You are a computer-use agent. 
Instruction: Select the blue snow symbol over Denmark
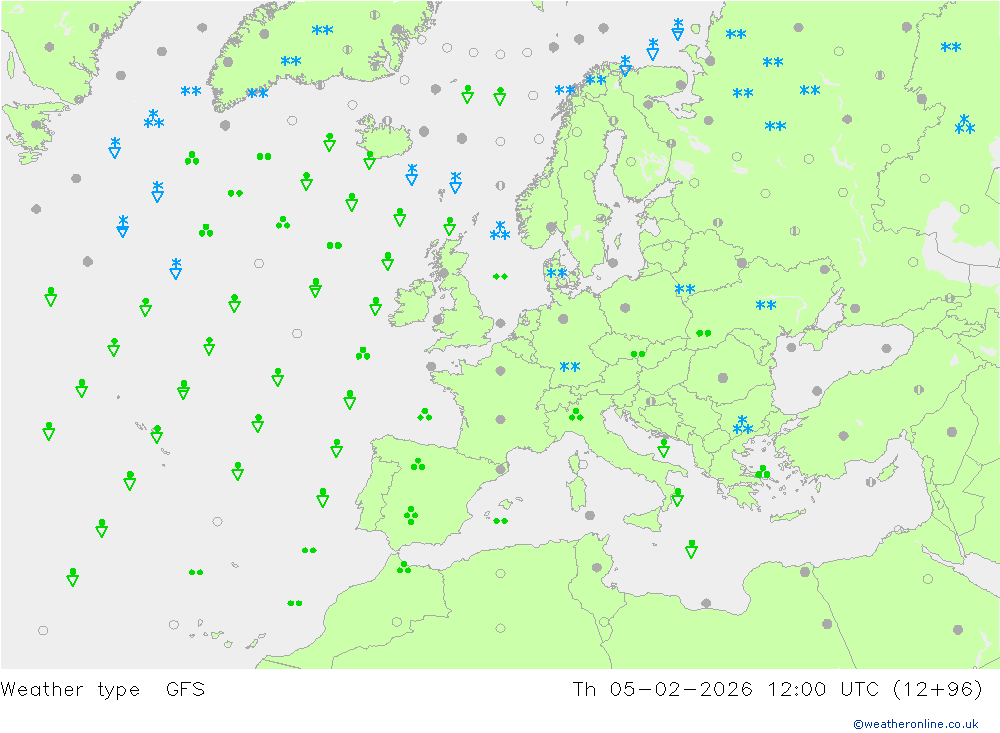[557, 274]
